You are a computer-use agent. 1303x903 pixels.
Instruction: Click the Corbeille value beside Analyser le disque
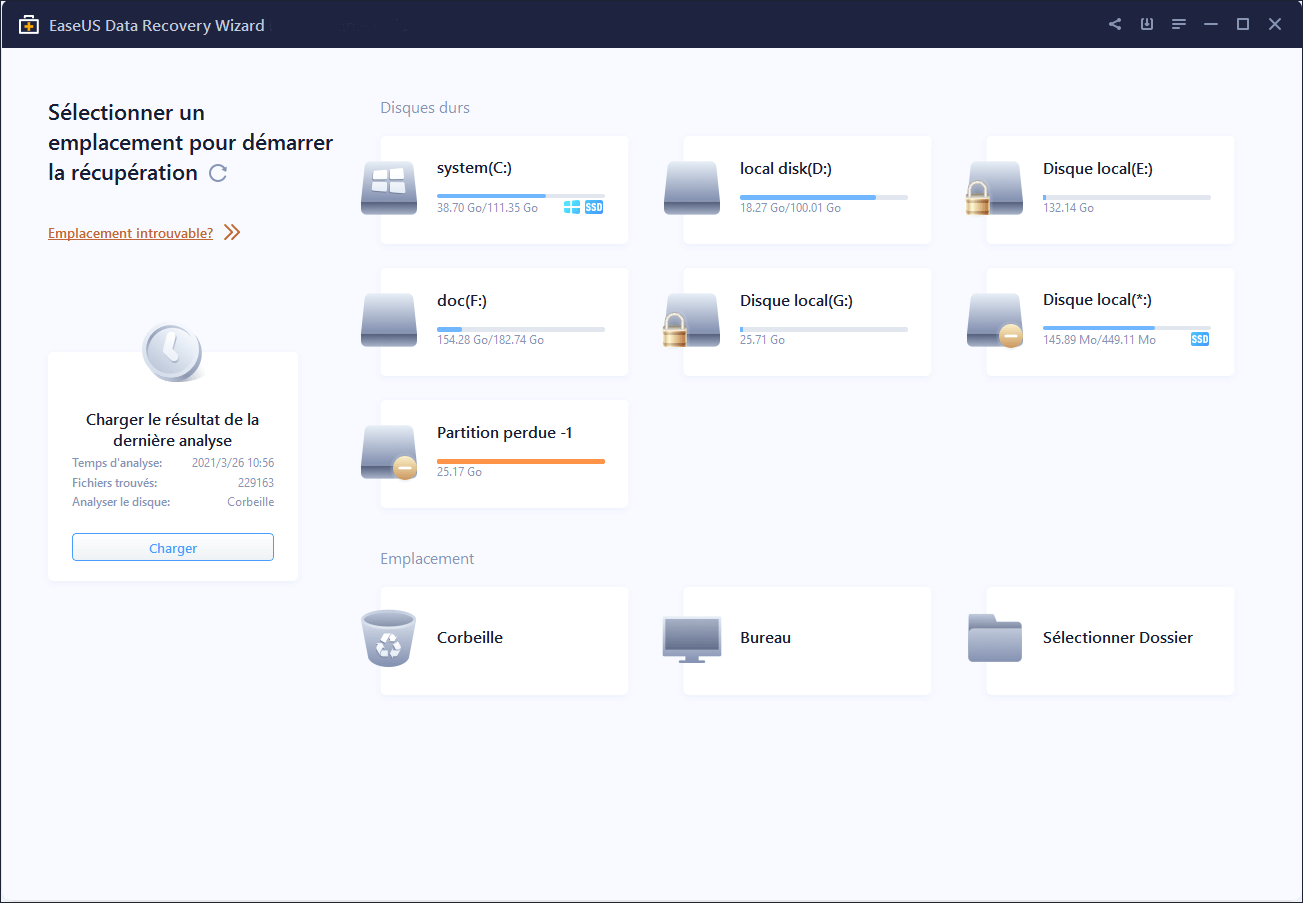251,502
